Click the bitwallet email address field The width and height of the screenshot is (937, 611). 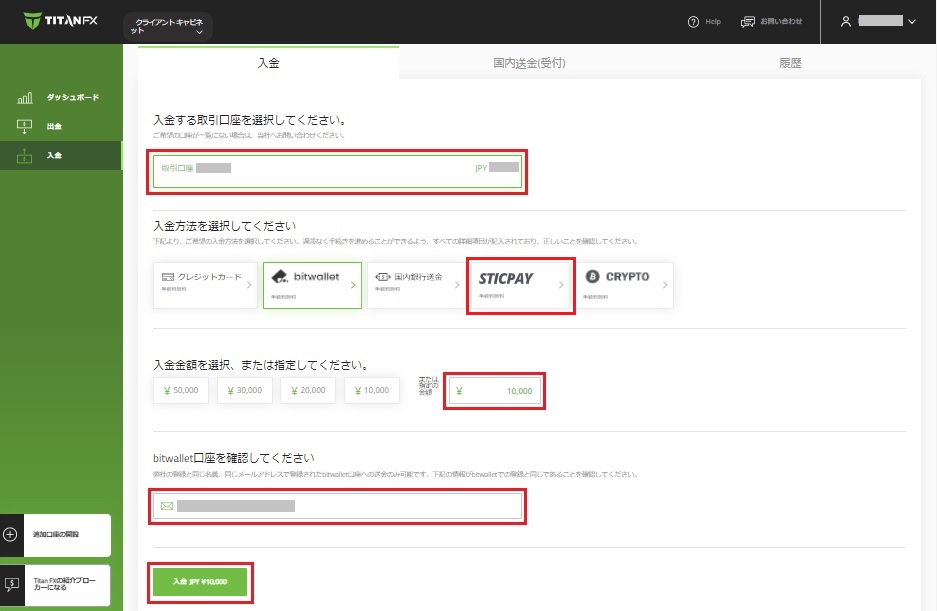(337, 506)
